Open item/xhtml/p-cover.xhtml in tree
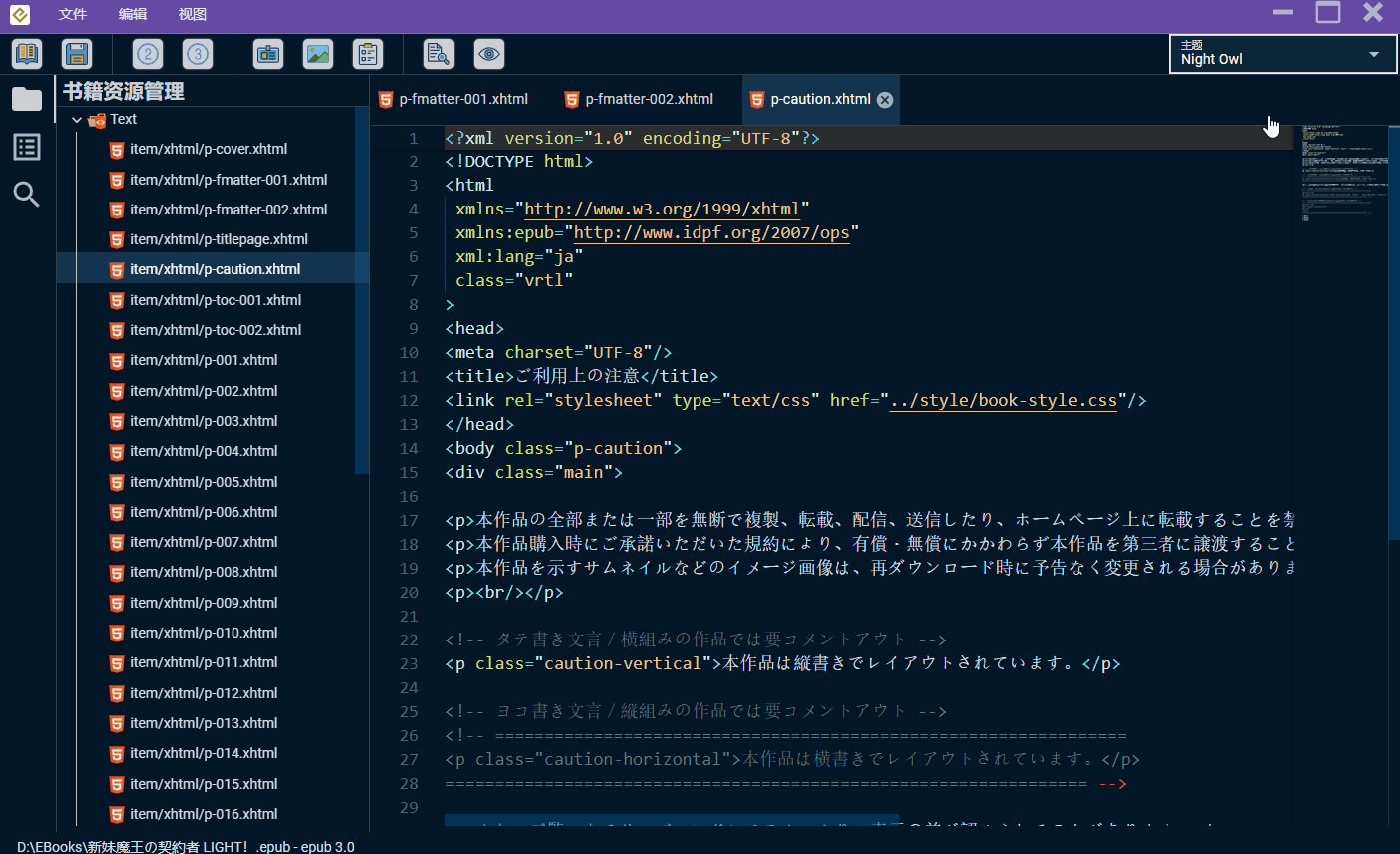The image size is (1400, 854). coord(209,149)
